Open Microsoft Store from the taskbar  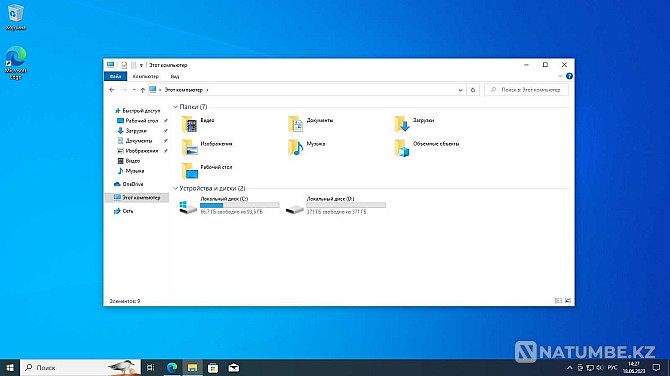[x=213, y=367]
